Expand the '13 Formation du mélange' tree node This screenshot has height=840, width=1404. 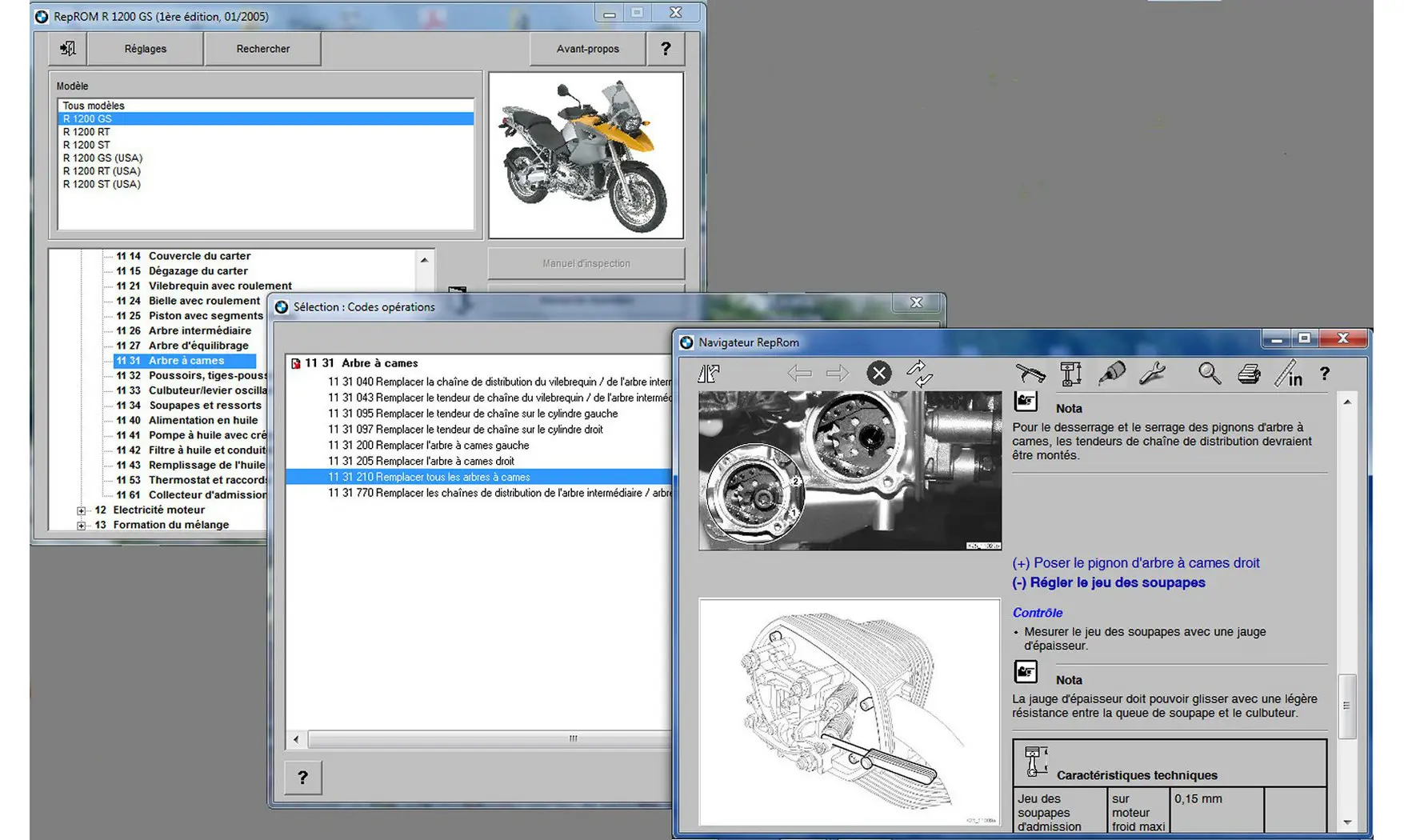pos(81,526)
